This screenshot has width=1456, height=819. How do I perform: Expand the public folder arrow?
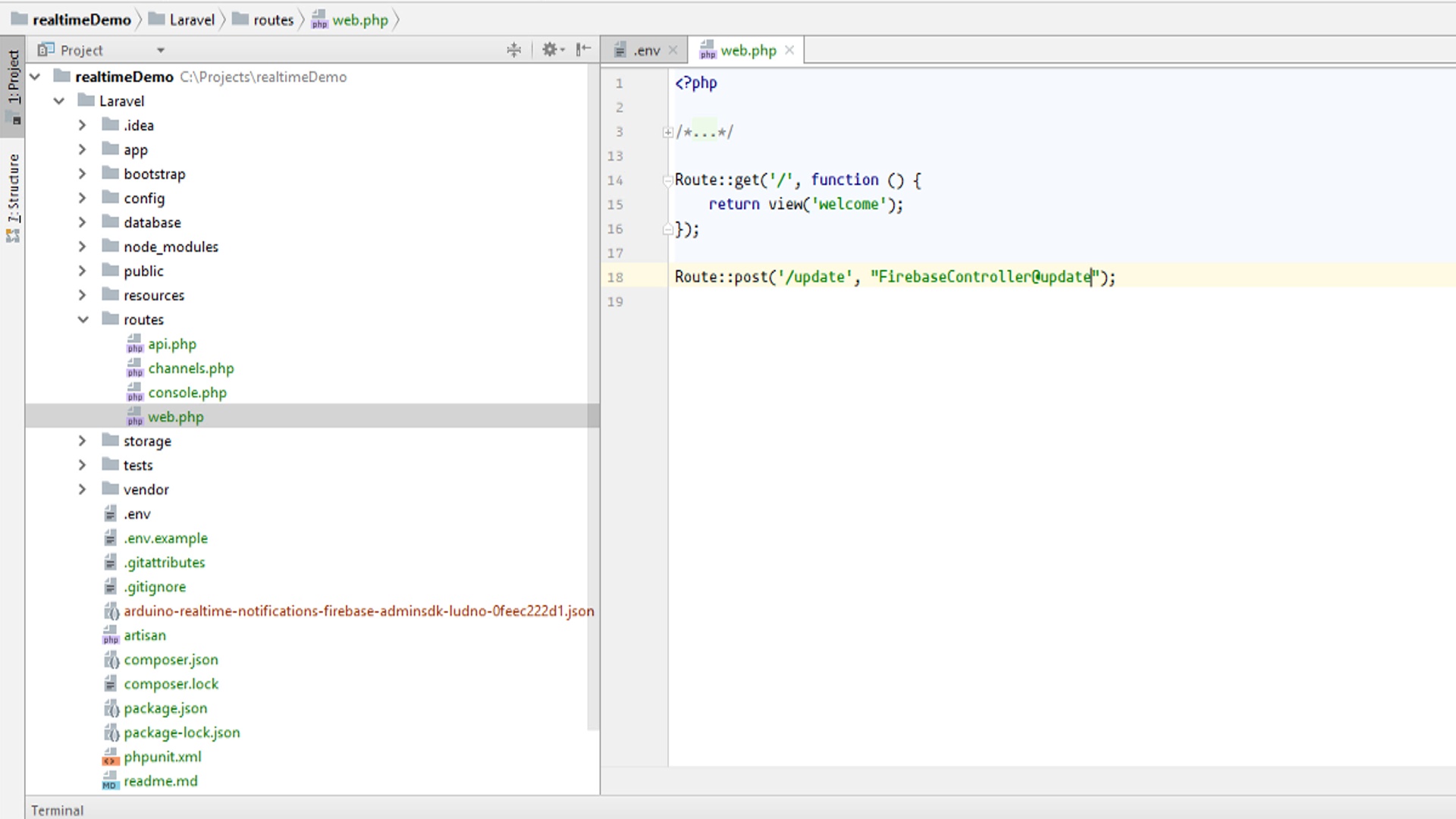click(x=83, y=271)
